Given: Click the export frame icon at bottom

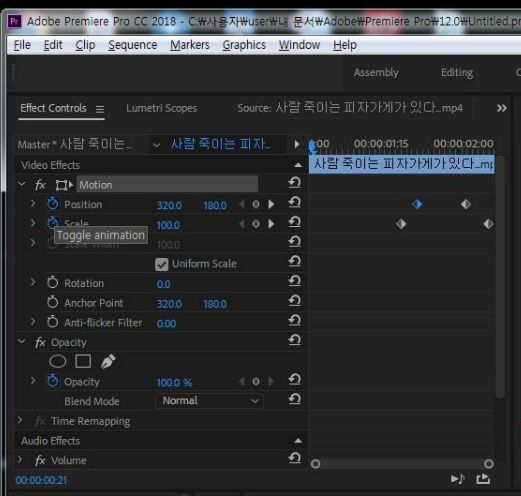Looking at the screenshot, I should (483, 479).
